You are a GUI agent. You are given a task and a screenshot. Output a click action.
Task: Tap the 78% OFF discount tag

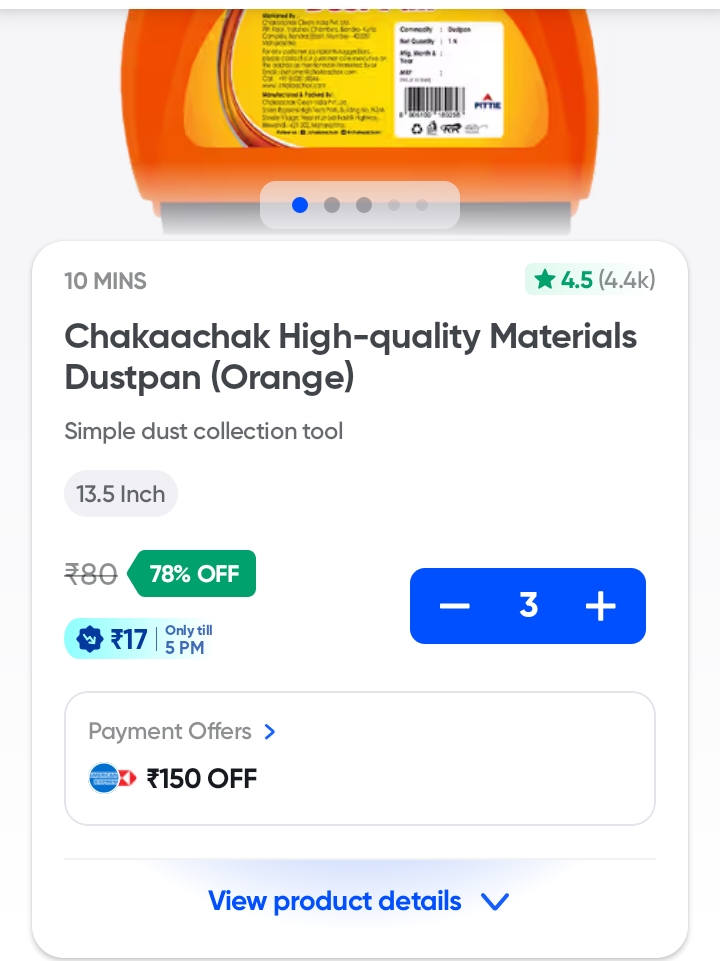pyautogui.click(x=194, y=574)
